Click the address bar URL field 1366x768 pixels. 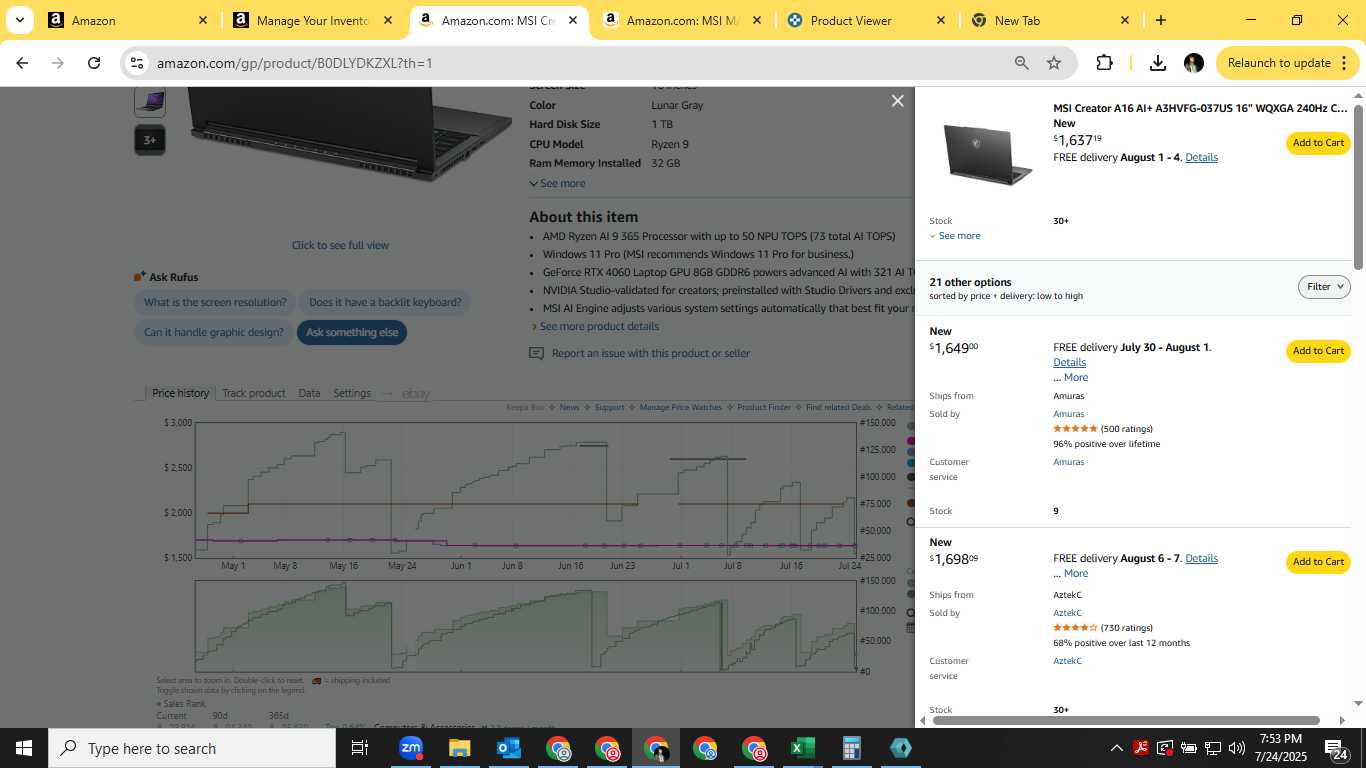click(580, 63)
